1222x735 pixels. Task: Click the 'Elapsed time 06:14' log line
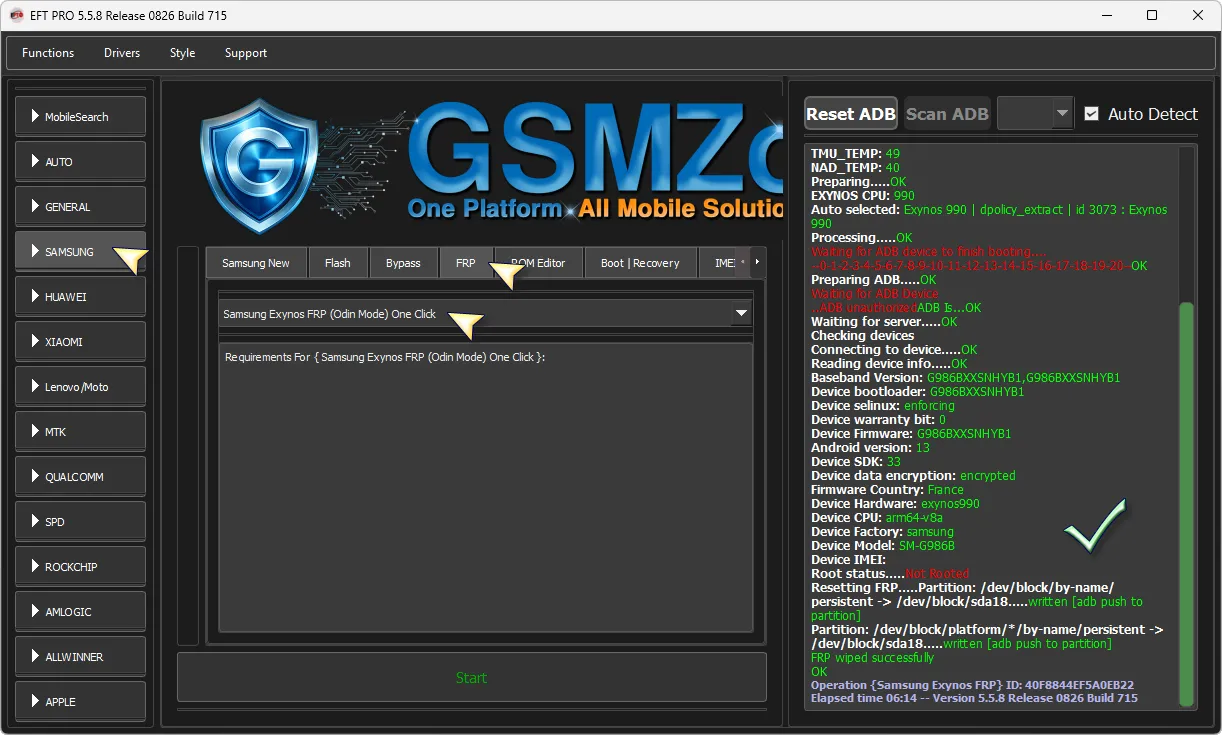pos(974,698)
